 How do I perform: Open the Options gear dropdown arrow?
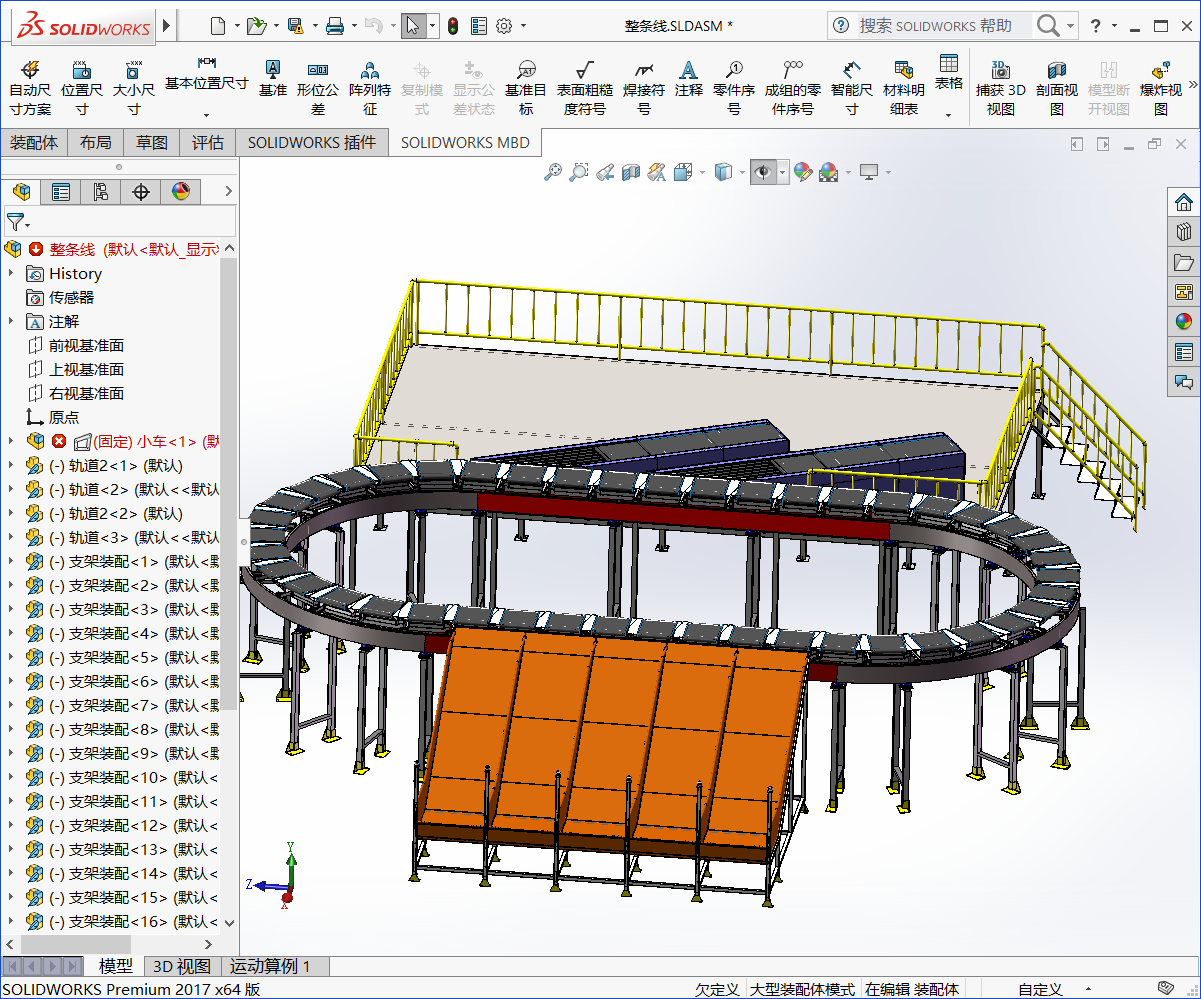[523, 26]
